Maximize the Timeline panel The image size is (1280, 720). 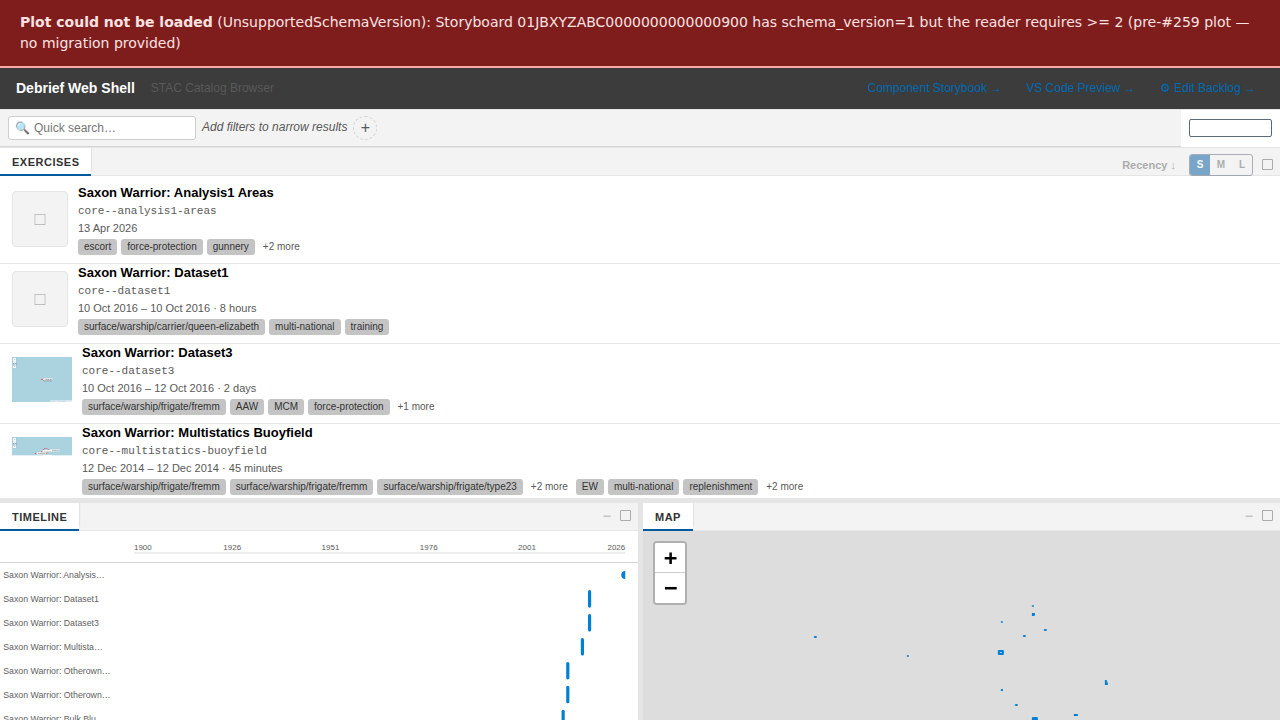click(x=625, y=516)
